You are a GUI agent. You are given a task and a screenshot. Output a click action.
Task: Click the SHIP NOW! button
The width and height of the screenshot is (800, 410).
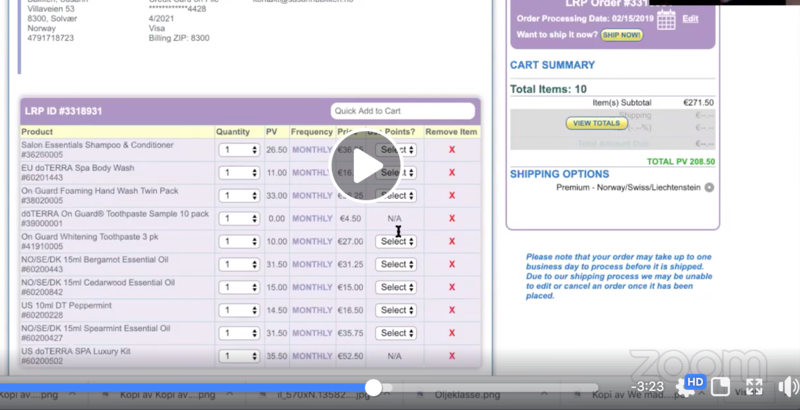tap(621, 35)
